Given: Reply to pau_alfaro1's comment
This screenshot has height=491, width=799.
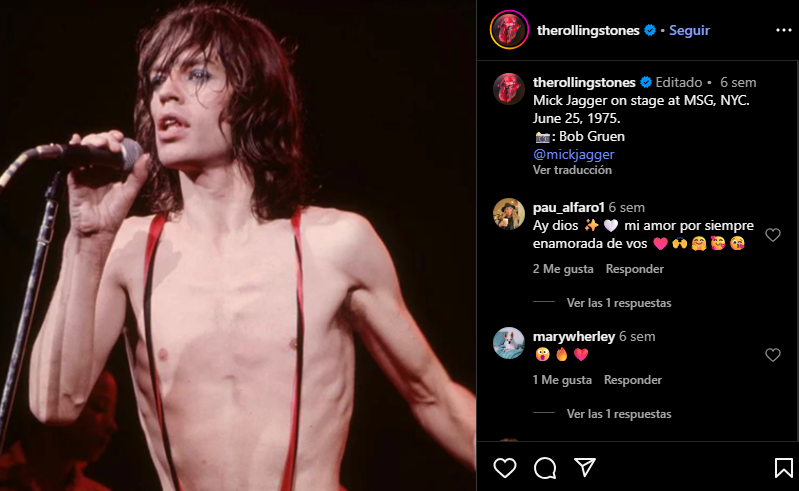Looking at the screenshot, I should click(x=635, y=269).
